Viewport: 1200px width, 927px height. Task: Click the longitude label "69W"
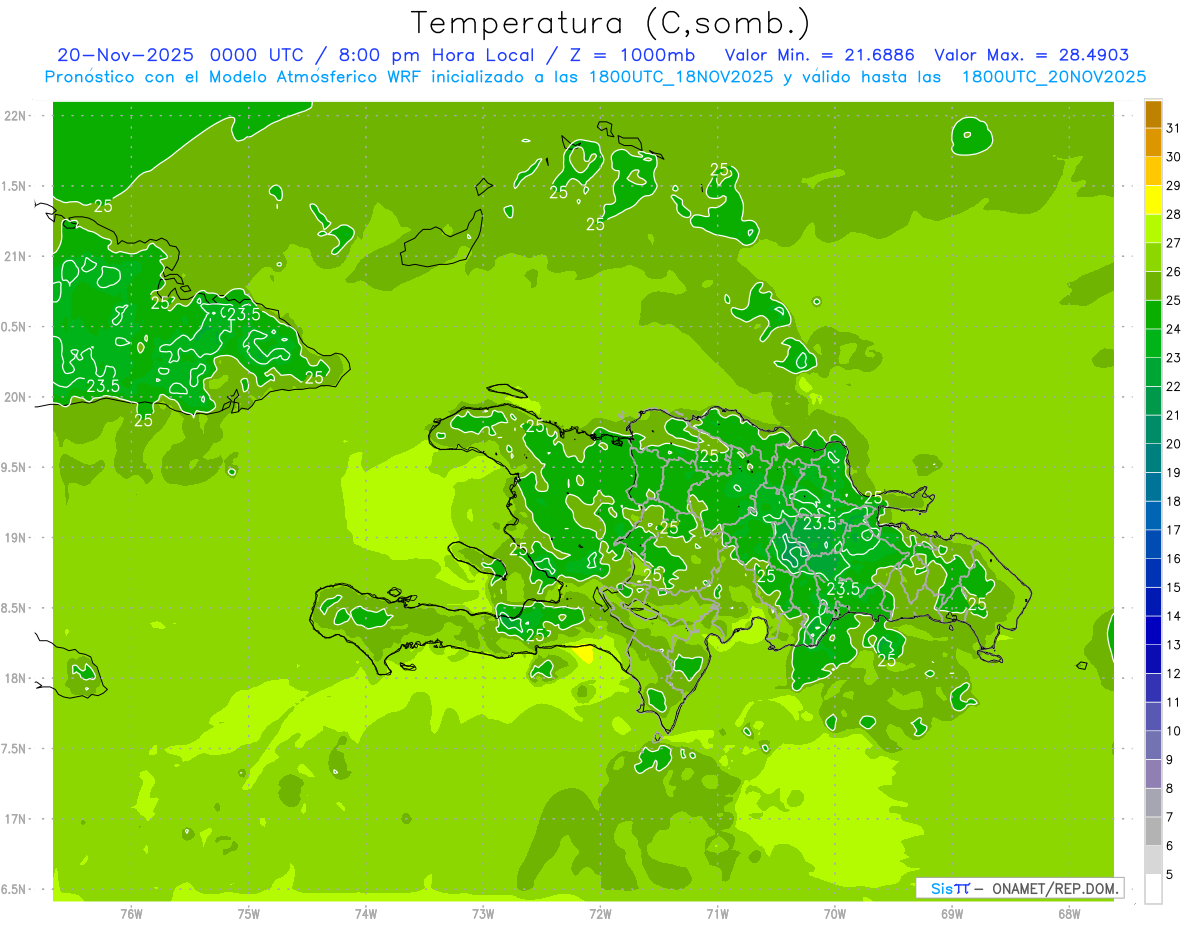point(952,913)
